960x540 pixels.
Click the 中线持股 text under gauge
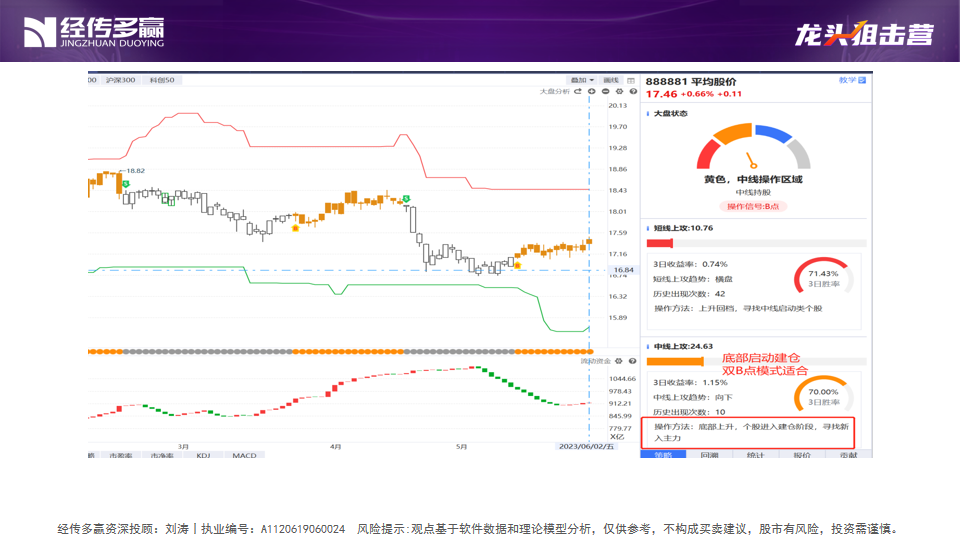point(753,192)
